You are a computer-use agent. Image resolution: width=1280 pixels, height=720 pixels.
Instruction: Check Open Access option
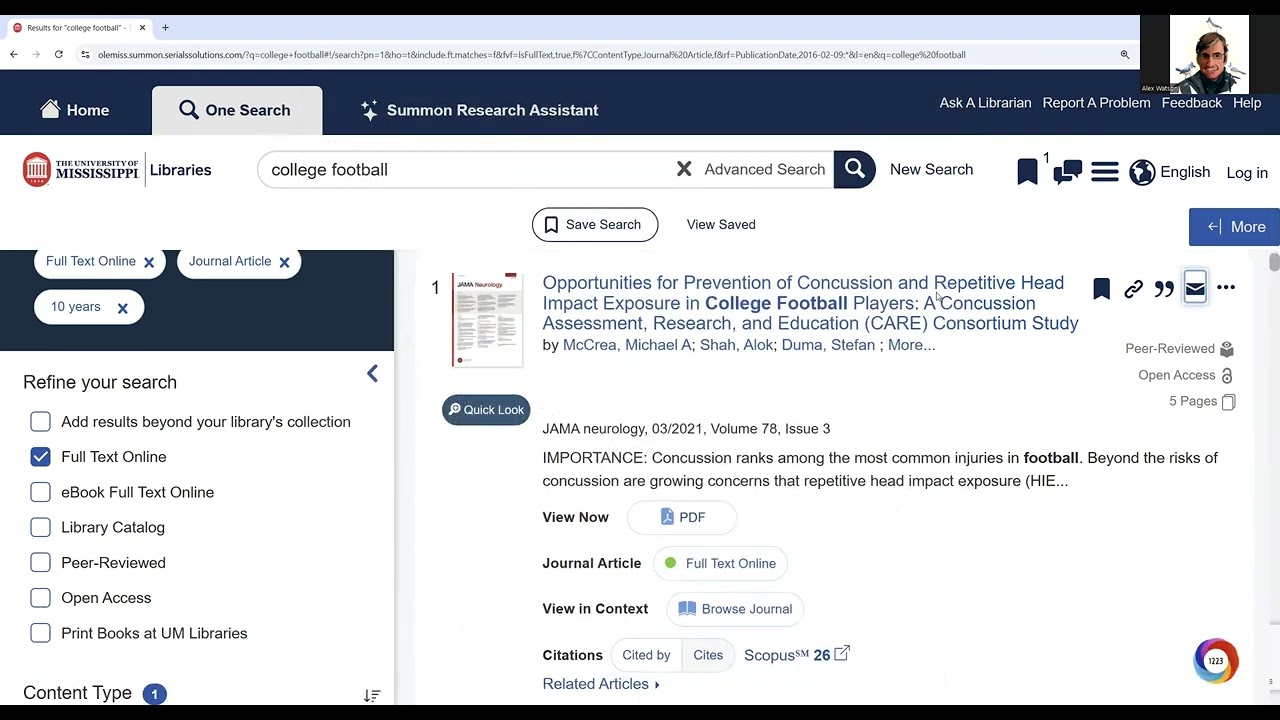[x=40, y=598]
